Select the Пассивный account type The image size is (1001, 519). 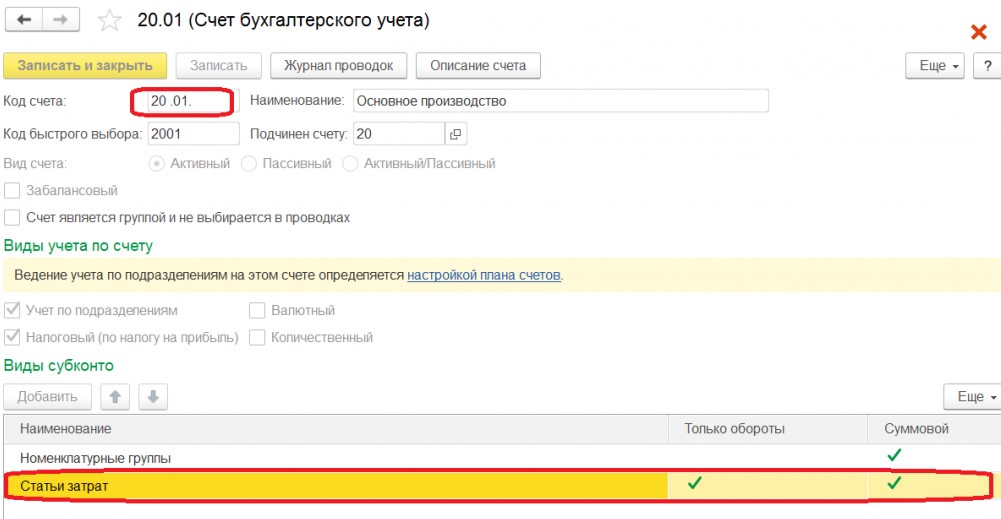point(249,163)
